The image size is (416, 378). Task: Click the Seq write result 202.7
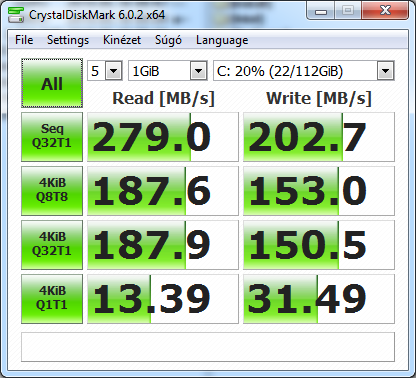tap(319, 137)
